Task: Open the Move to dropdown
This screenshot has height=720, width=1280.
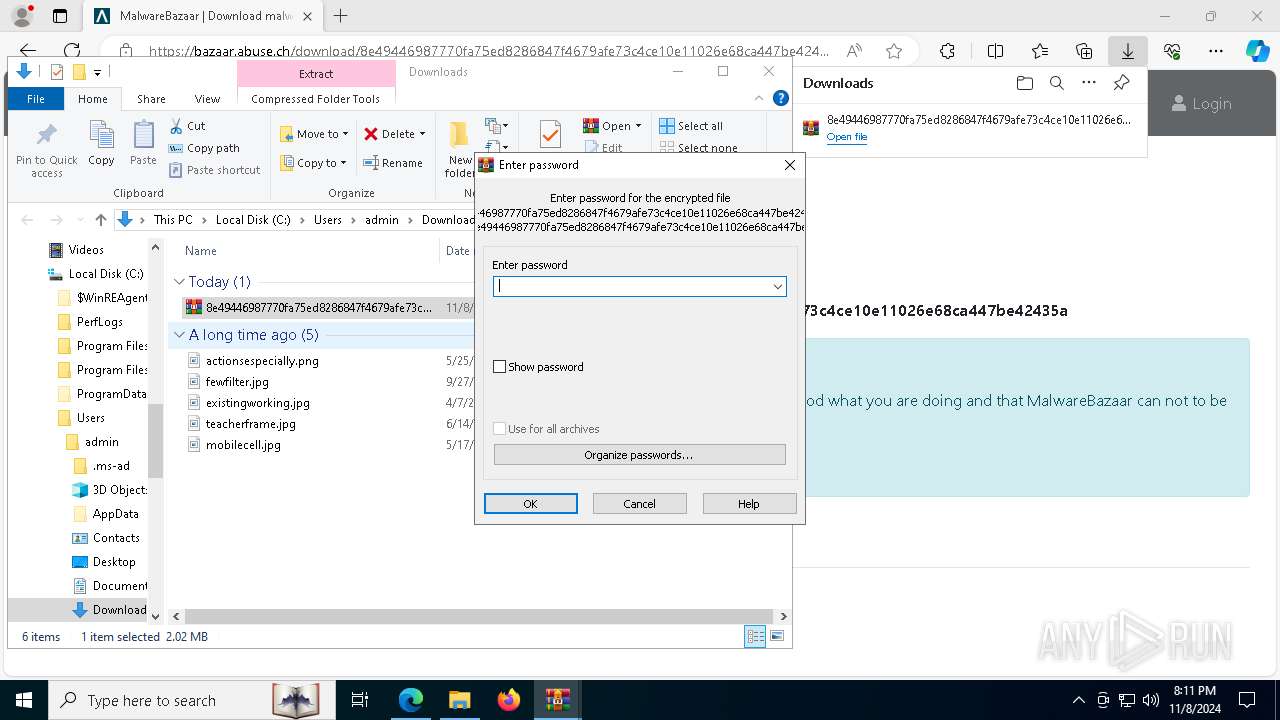Action: [314, 134]
